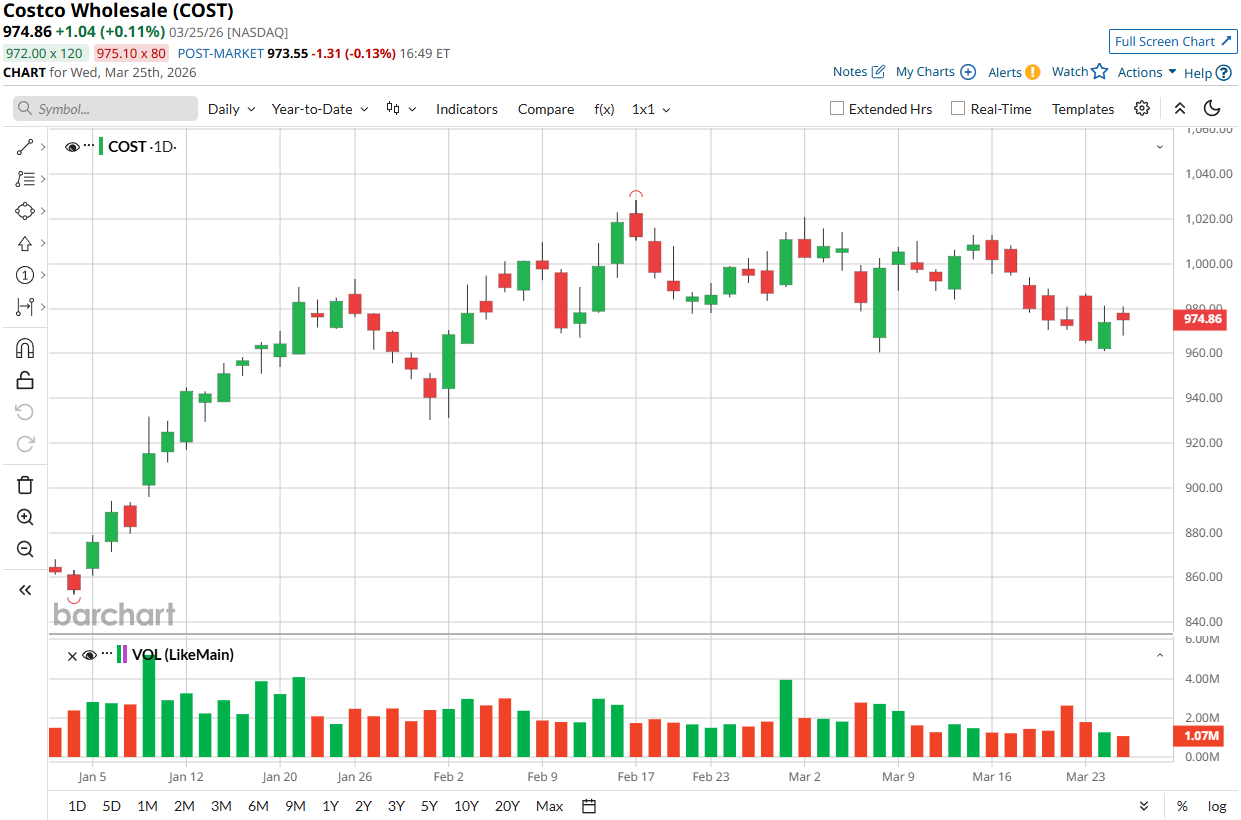Image resolution: width=1241 pixels, height=820 pixels.
Task: Zoom in on the chart
Action: [25, 517]
